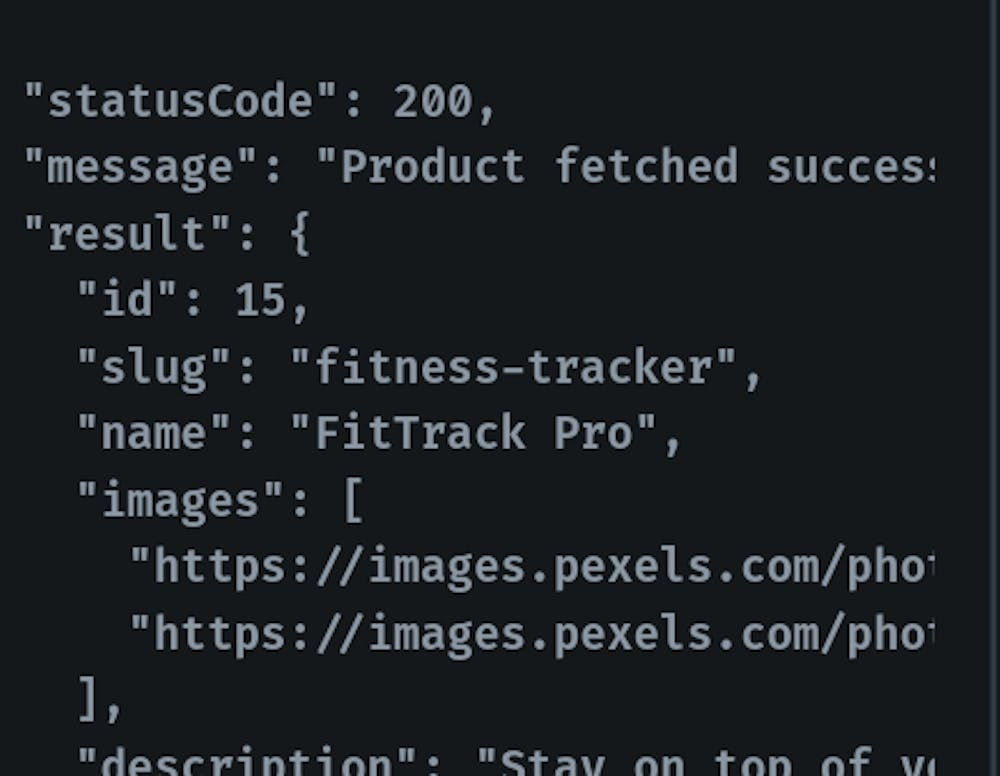Click the "fitness-tracker" slug value
The height and width of the screenshot is (776, 1000).
515,367
